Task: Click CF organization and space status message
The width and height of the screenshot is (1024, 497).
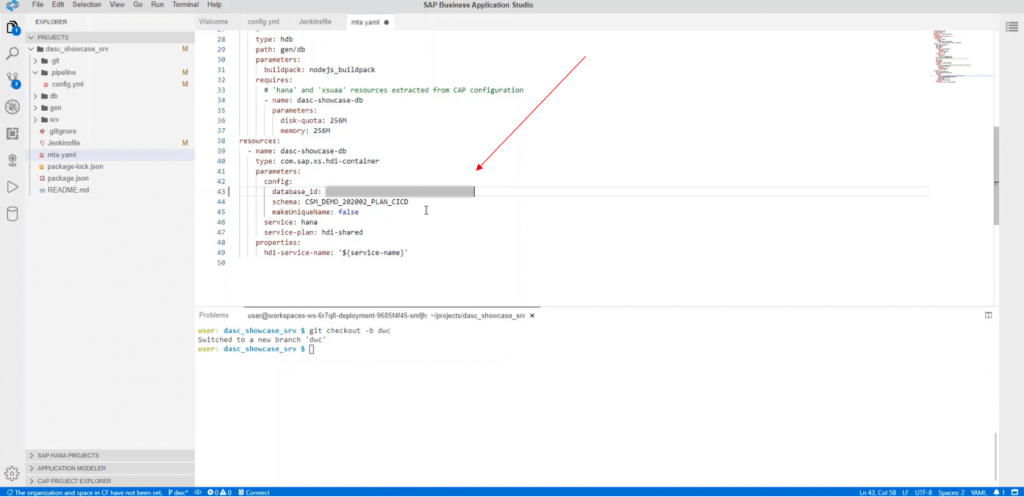Action: tap(84, 492)
